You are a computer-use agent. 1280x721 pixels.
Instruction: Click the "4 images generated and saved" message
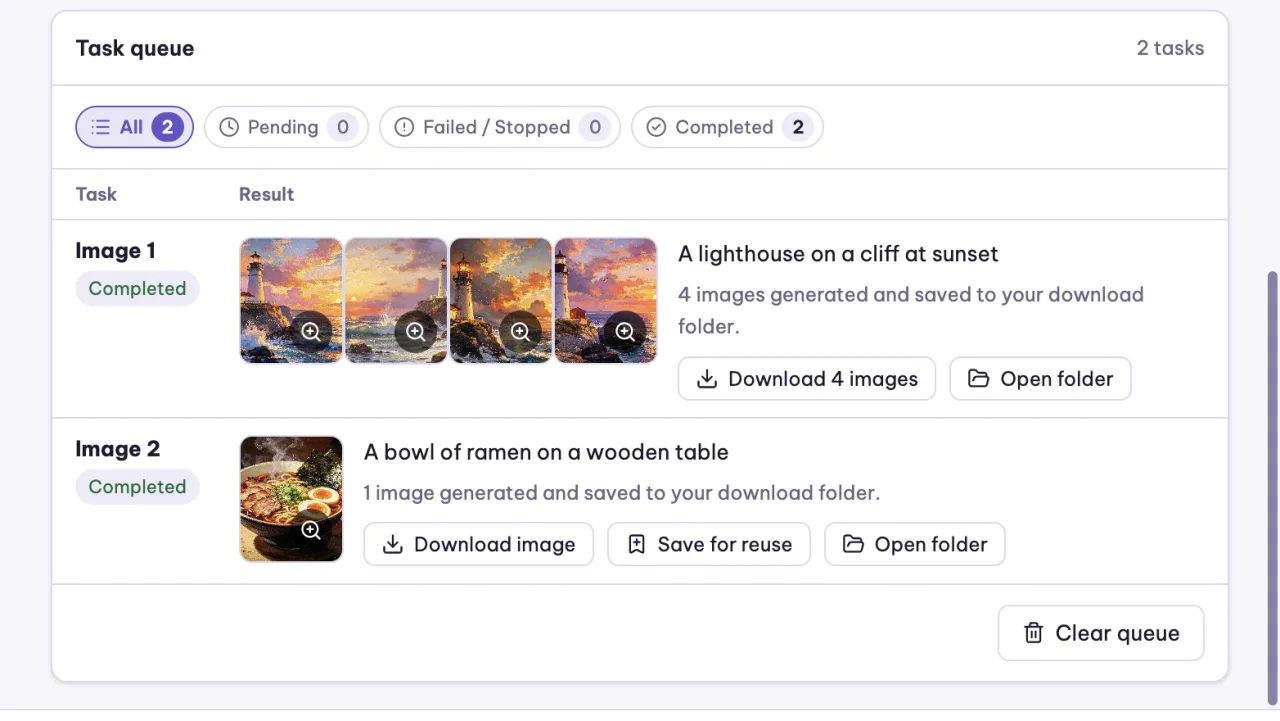click(x=911, y=310)
